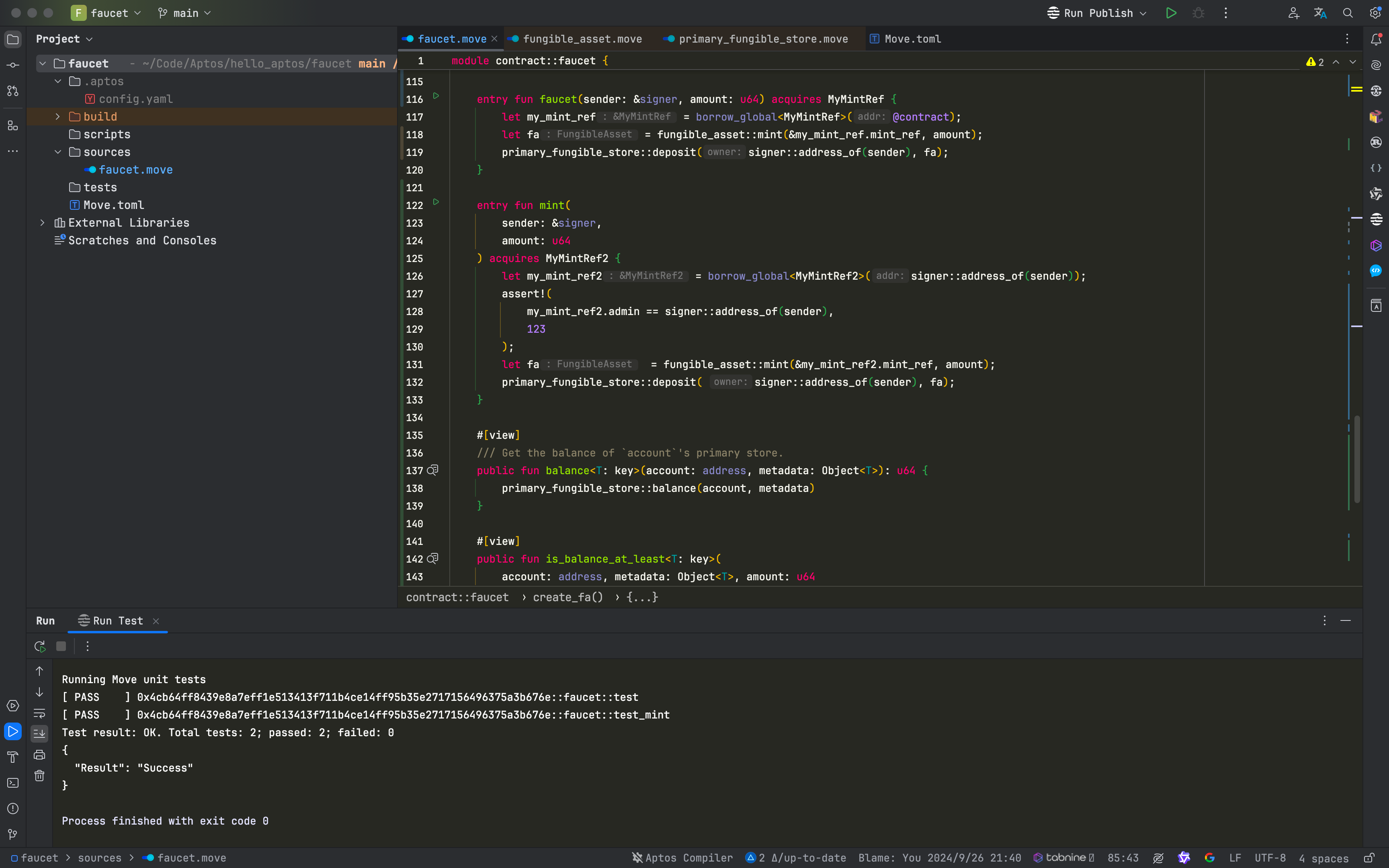Image resolution: width=1389 pixels, height=868 pixels.
Task: Expand the build folder
Action: click(58, 117)
